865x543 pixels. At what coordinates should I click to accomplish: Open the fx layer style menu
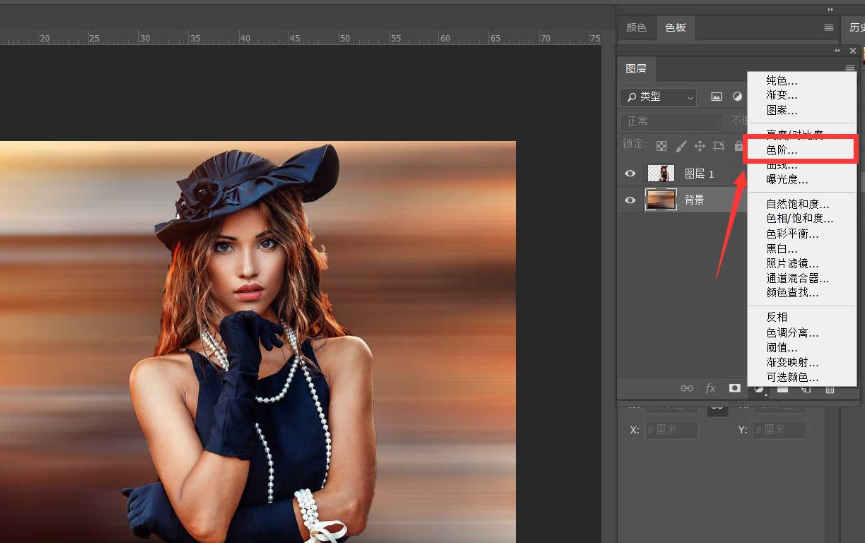[x=711, y=388]
